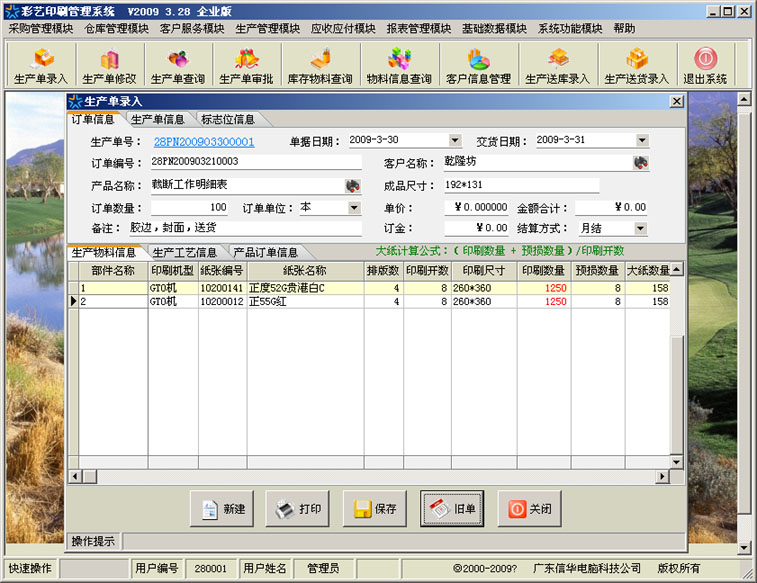Screen dimensions: 757x583
Task: Expand the 交货日期 date dropdown
Action: coord(642,141)
